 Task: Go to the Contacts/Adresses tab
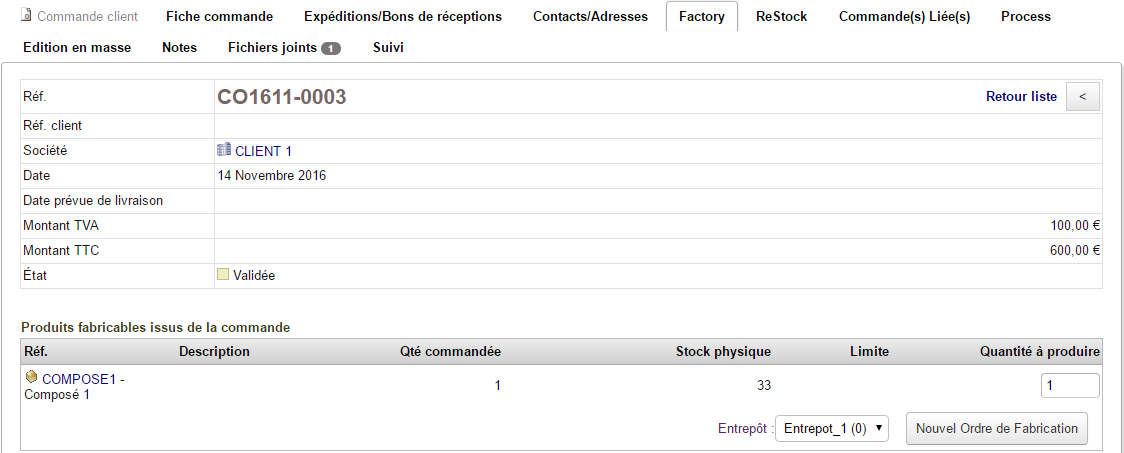[x=590, y=16]
